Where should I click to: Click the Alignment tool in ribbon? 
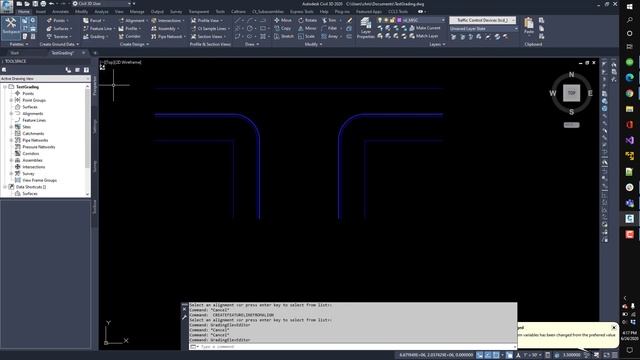tap(132, 20)
